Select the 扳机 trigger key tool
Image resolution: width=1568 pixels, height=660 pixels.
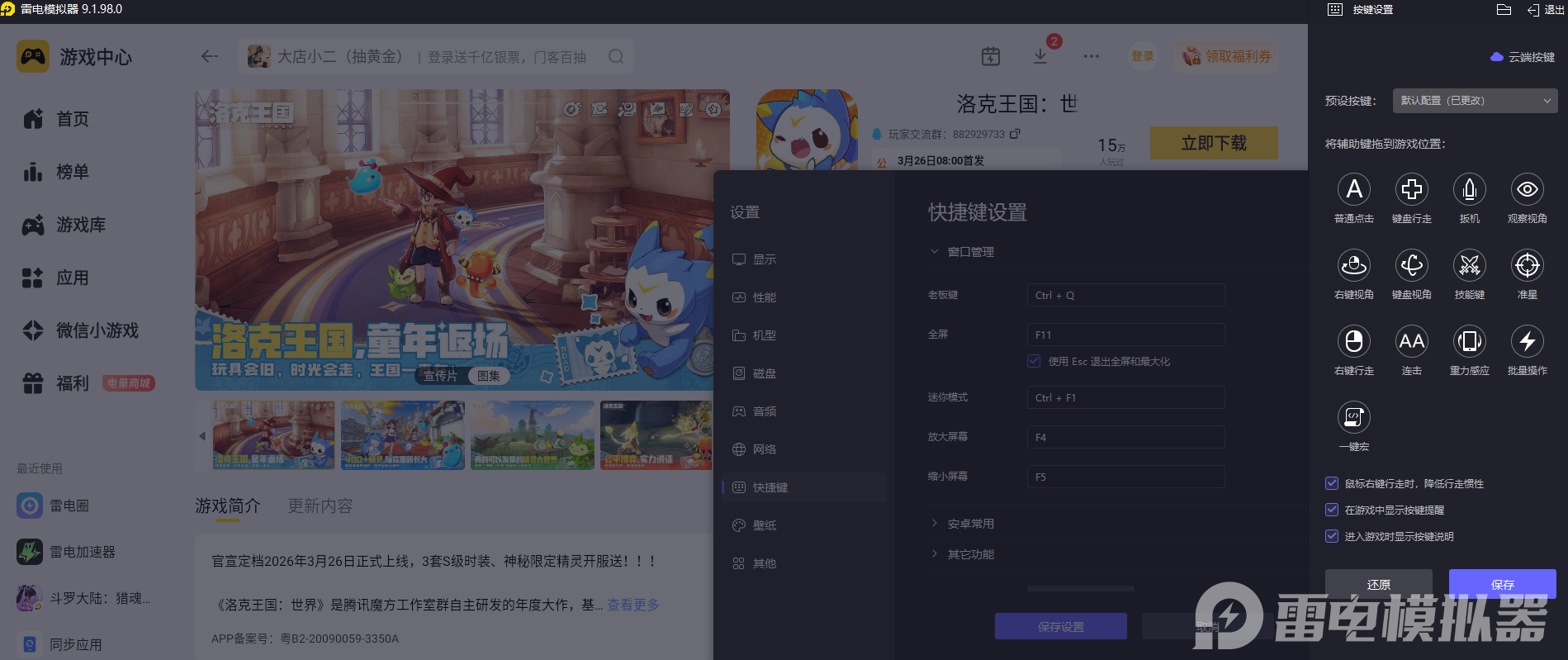tap(1470, 189)
